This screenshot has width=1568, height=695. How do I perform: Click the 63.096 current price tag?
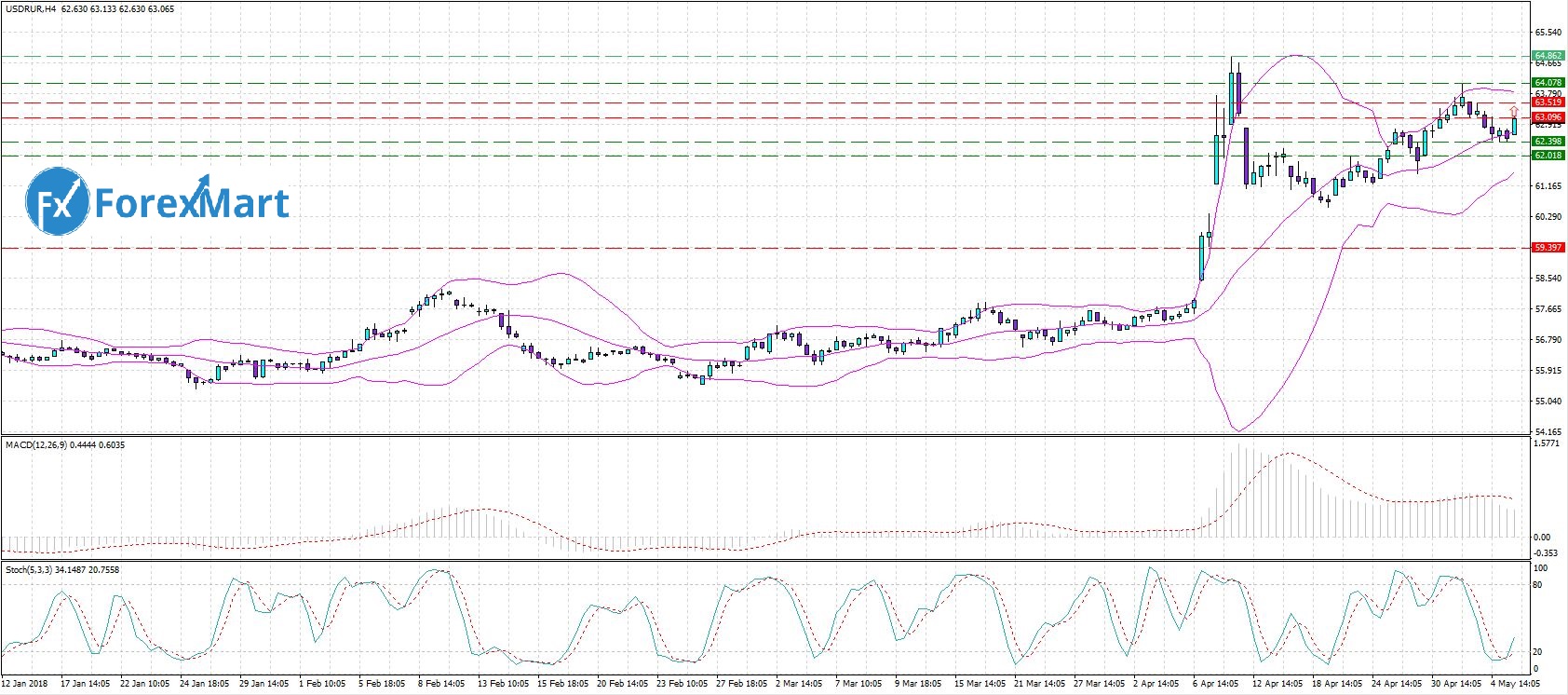(1548, 117)
